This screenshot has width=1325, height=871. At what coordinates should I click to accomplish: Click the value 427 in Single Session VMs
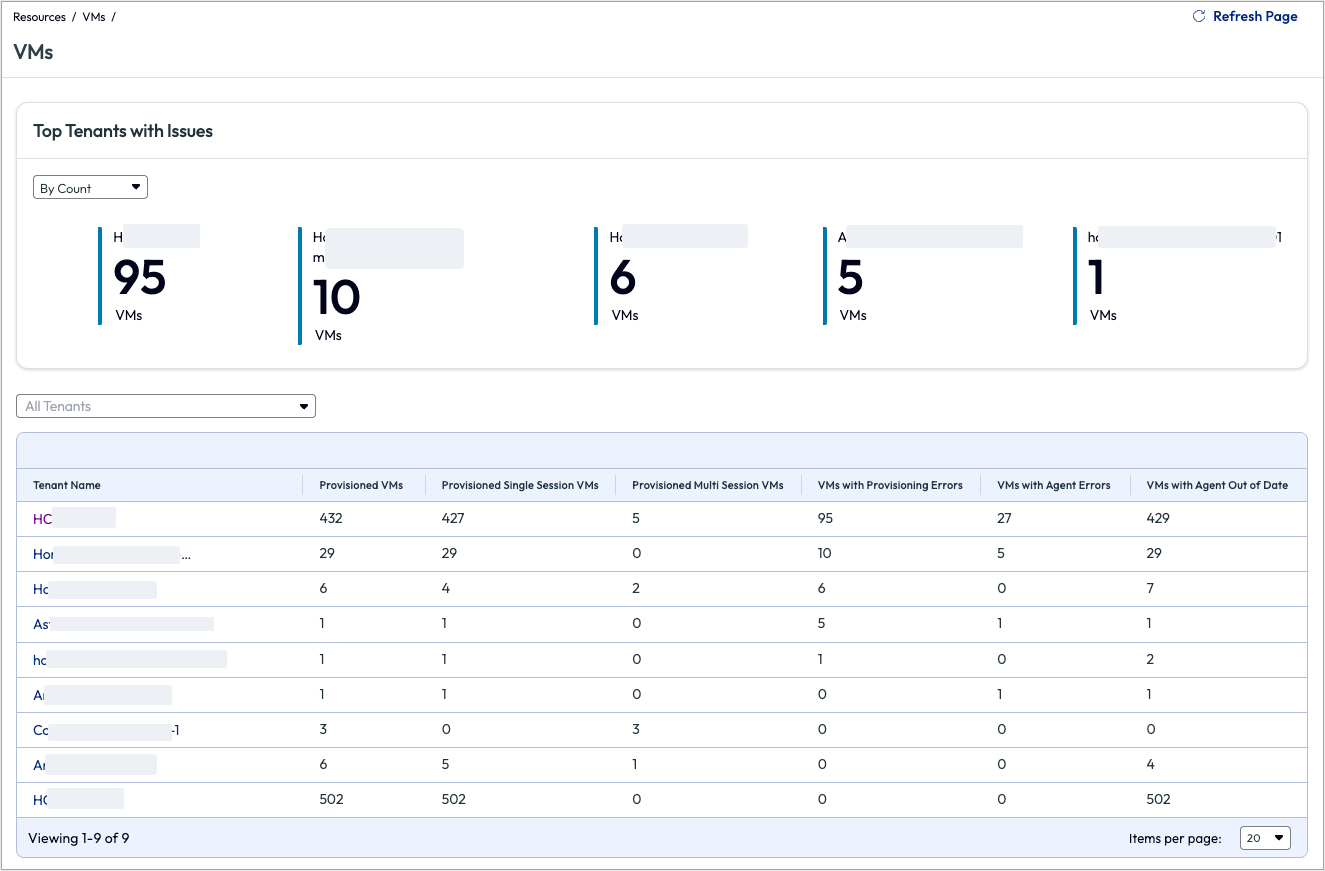tap(453, 518)
